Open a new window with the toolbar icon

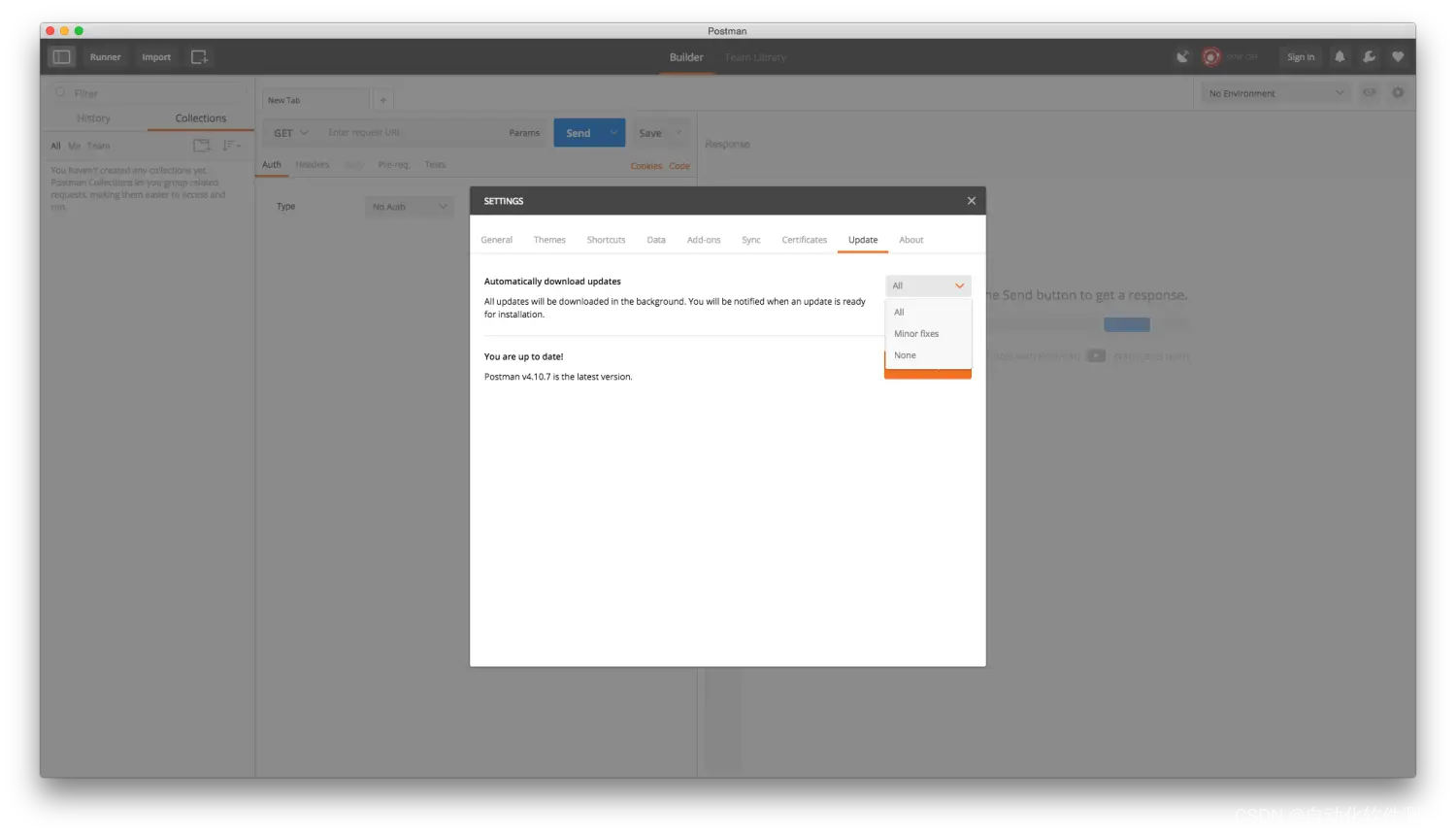pos(199,57)
